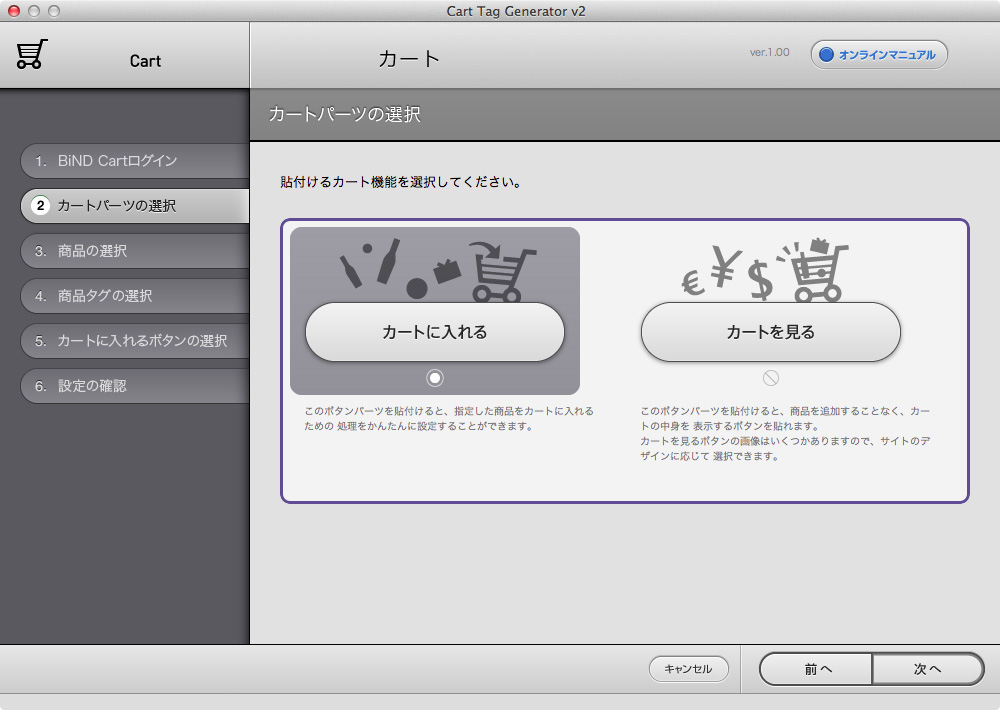Proceed with the 次へ button

[x=928, y=669]
